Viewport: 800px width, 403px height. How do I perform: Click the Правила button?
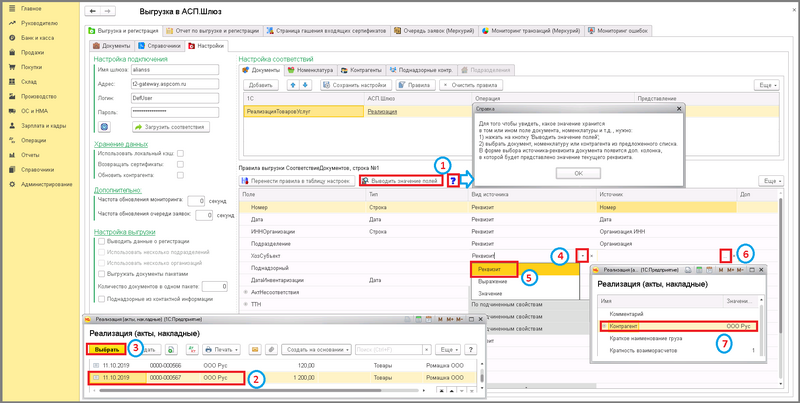point(416,85)
